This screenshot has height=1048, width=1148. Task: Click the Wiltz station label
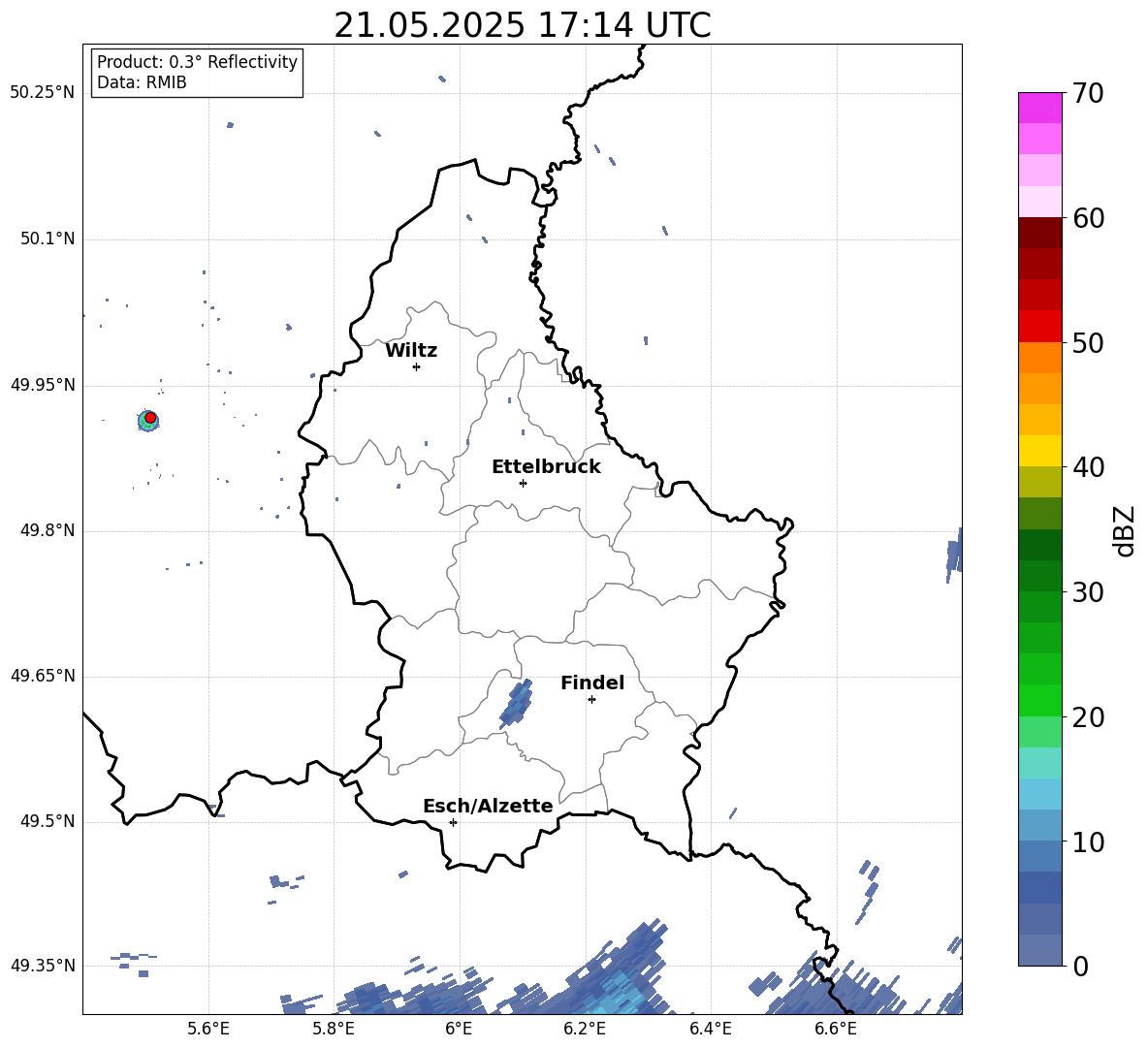click(x=411, y=351)
